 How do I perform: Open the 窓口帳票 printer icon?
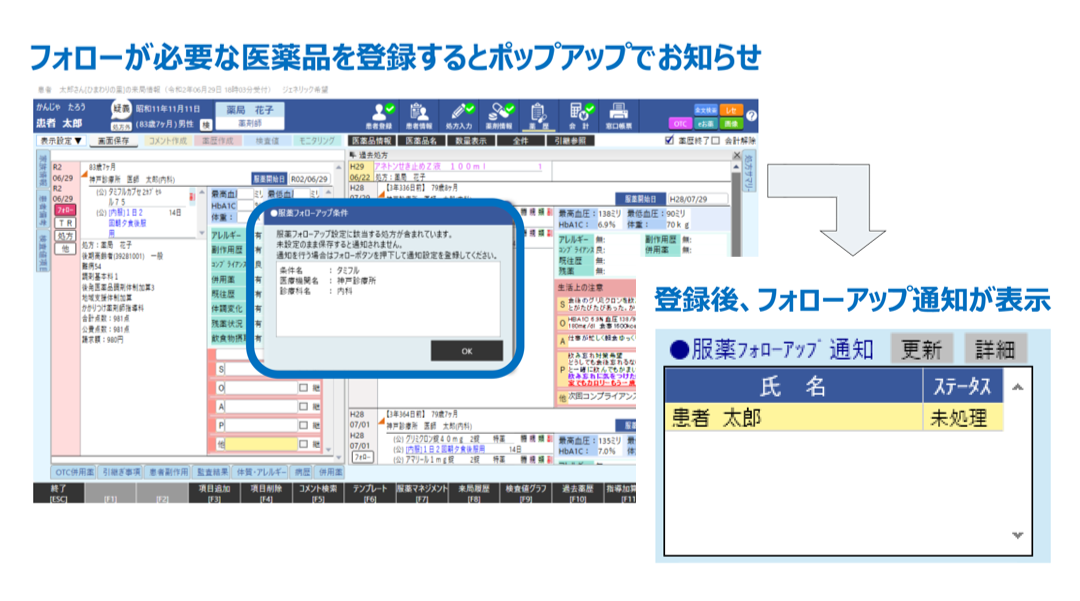[619, 116]
